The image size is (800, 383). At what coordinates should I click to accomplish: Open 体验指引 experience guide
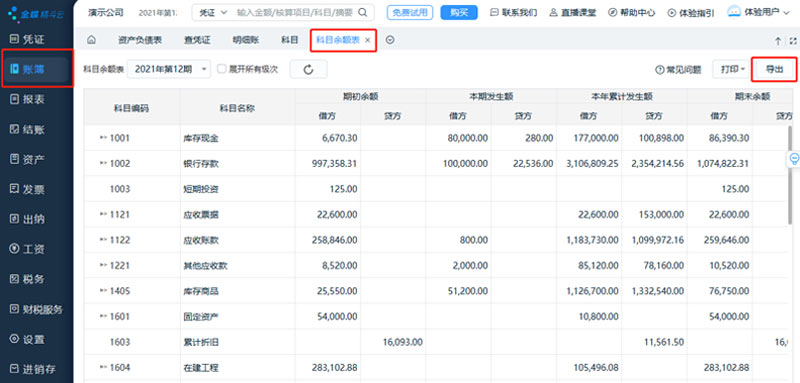tap(691, 13)
